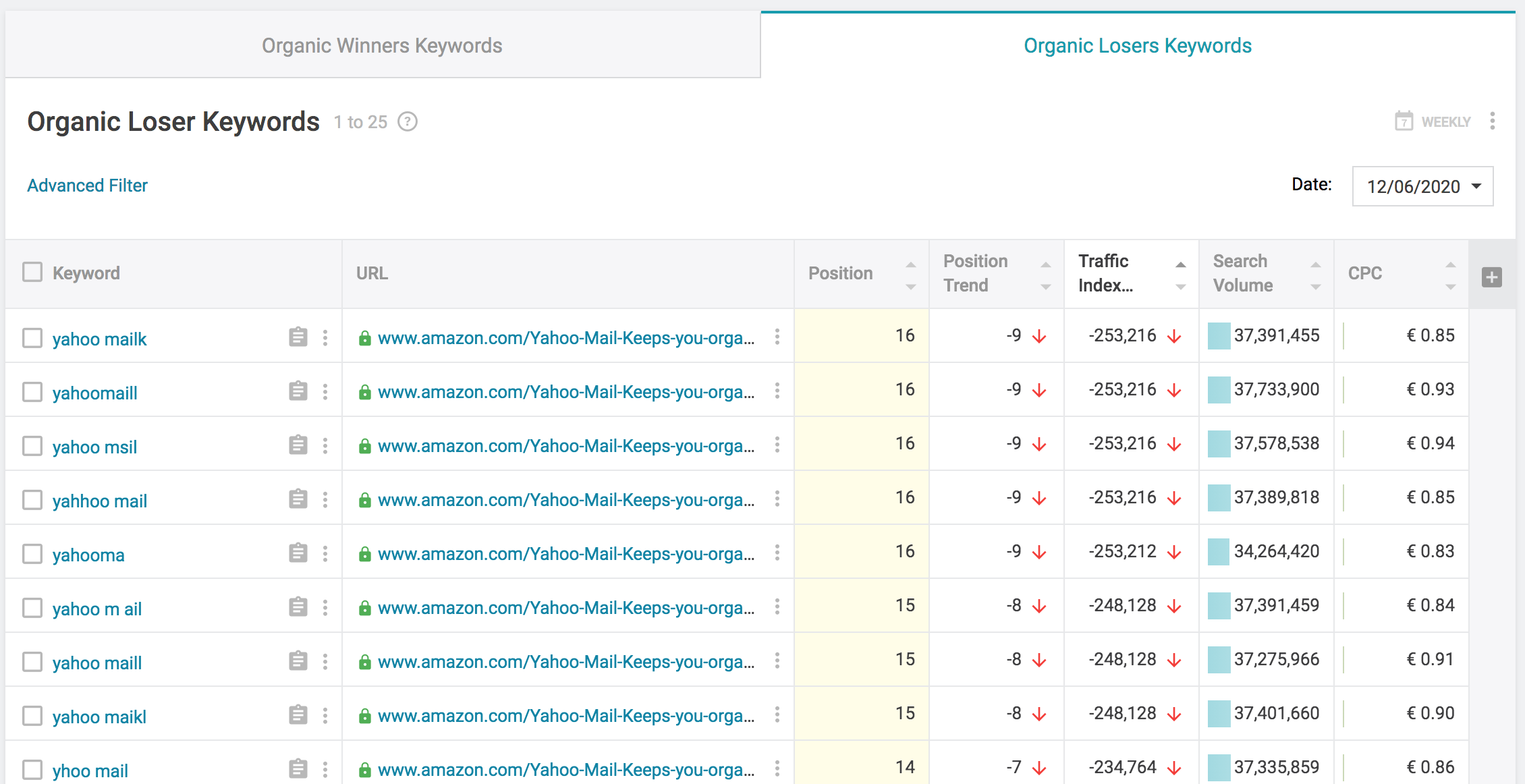Click the clipboard icon for yahoo maill
The height and width of the screenshot is (784, 1525).
[x=298, y=661]
